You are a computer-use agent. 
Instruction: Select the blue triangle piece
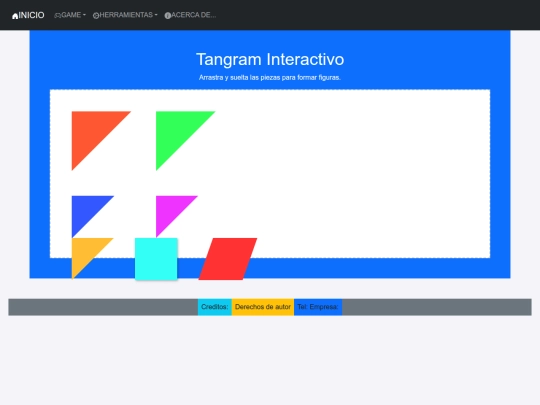tap(85, 209)
